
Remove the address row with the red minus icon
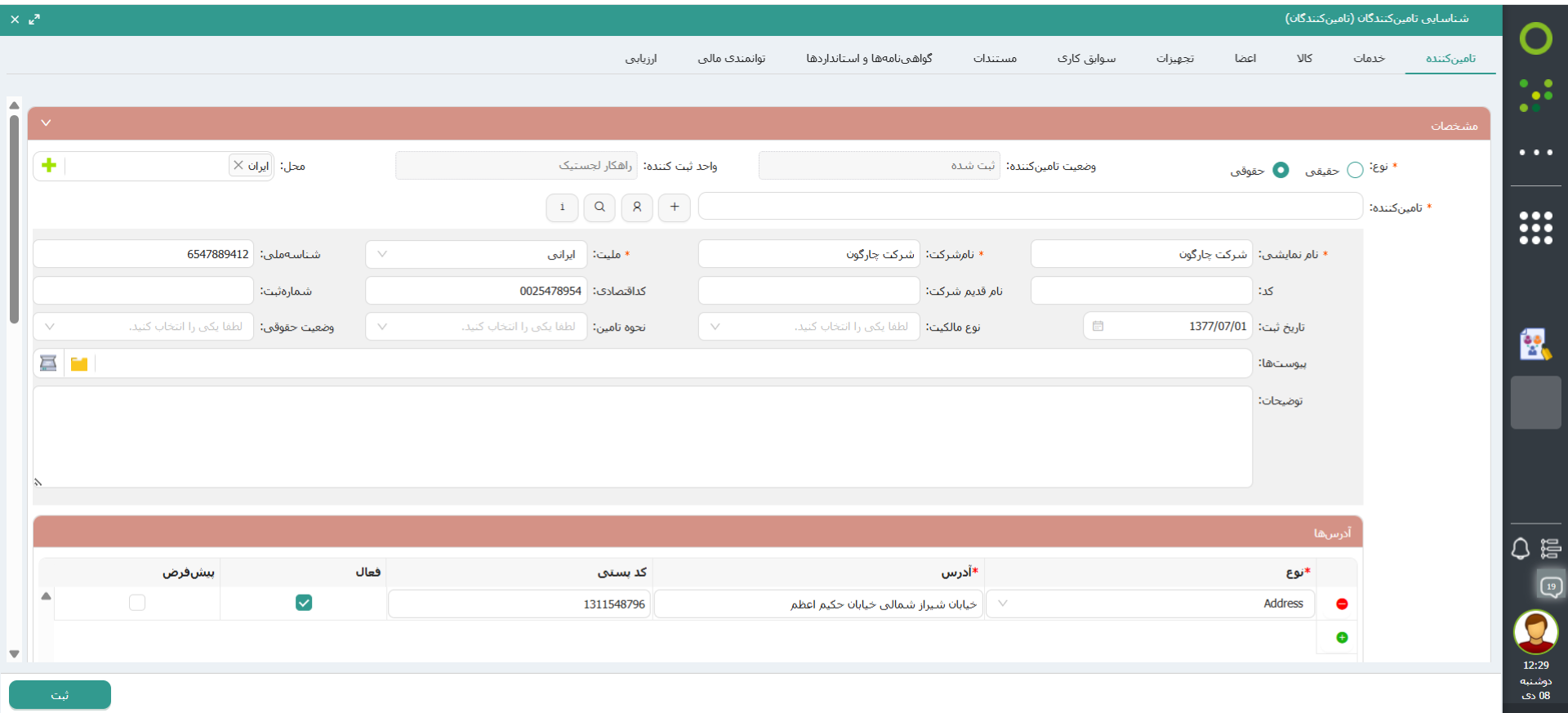1342,604
